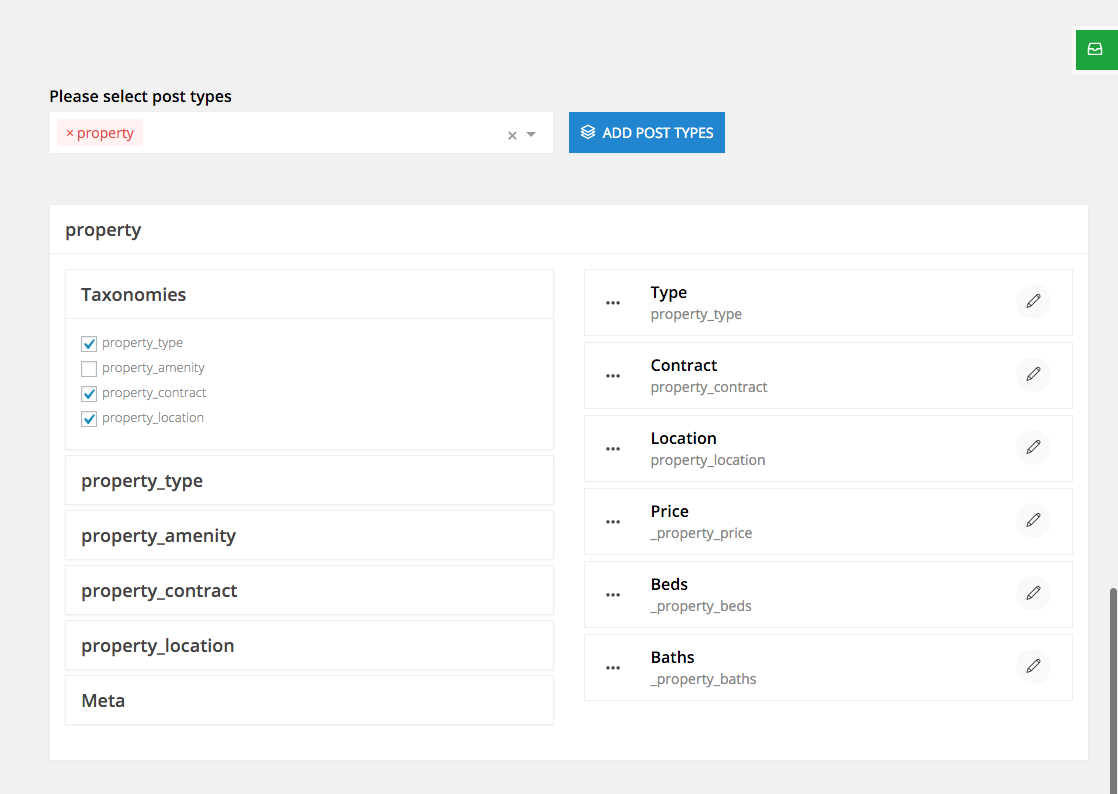The width and height of the screenshot is (1118, 794).
Task: Edit the Type field with pencil icon
Action: [1033, 301]
